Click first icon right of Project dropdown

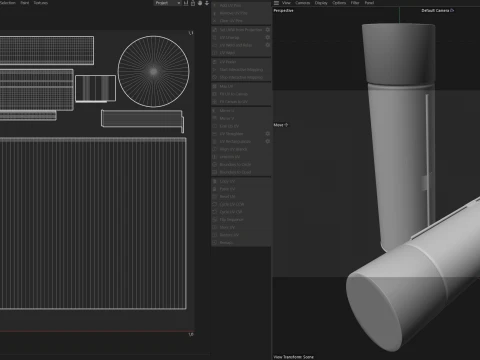186,3
